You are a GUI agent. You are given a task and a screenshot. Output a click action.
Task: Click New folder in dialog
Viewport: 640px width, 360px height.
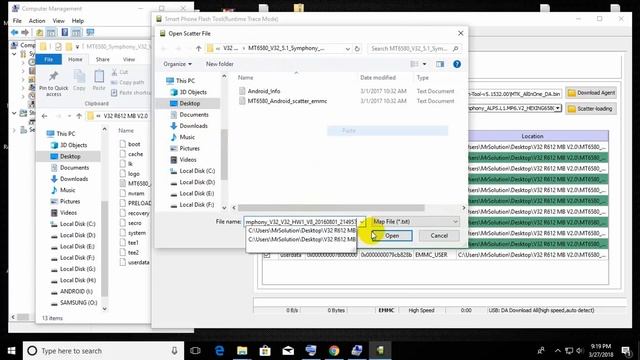tap(220, 64)
